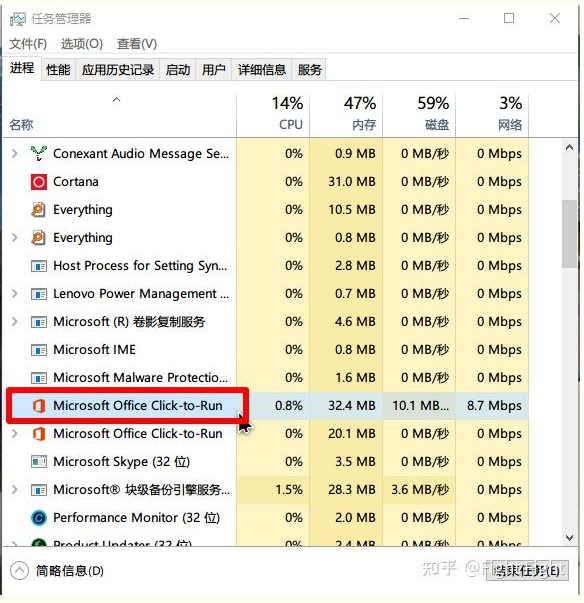The image size is (584, 603).
Task: Click the Lenovo Power Management icon
Action: tap(39, 294)
